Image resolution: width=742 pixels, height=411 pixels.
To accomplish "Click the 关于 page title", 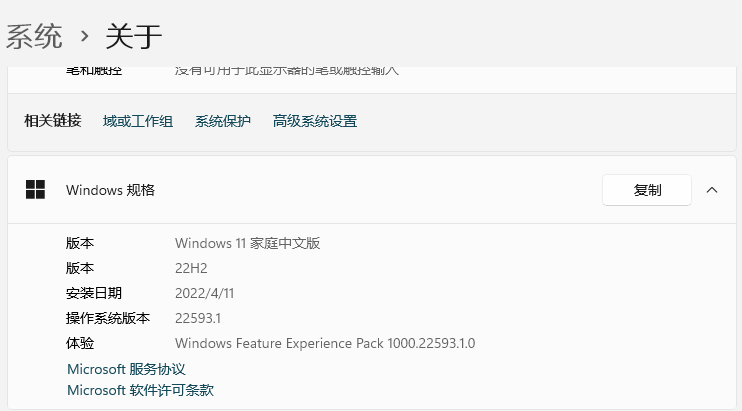I will [133, 36].
